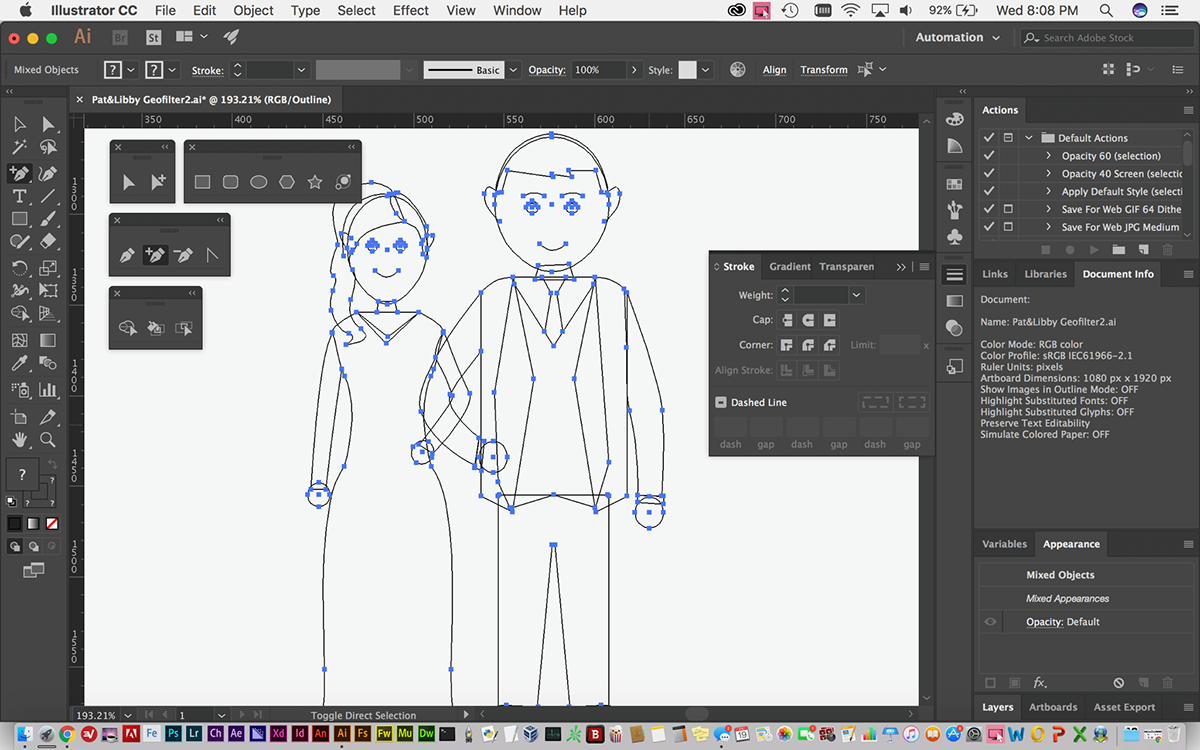
Task: Select the Lasso tool
Action: click(48, 147)
